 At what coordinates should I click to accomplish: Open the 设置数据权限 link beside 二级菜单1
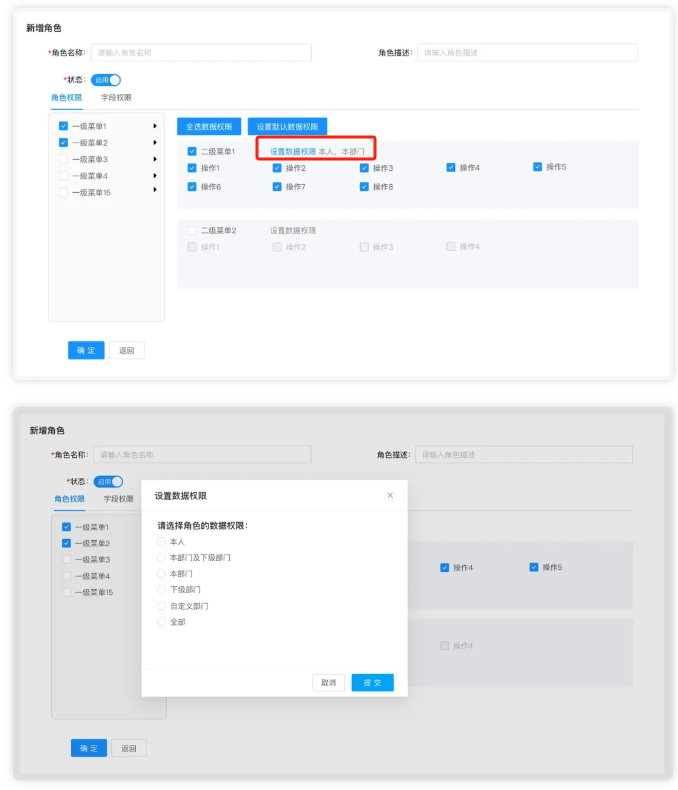pos(293,152)
